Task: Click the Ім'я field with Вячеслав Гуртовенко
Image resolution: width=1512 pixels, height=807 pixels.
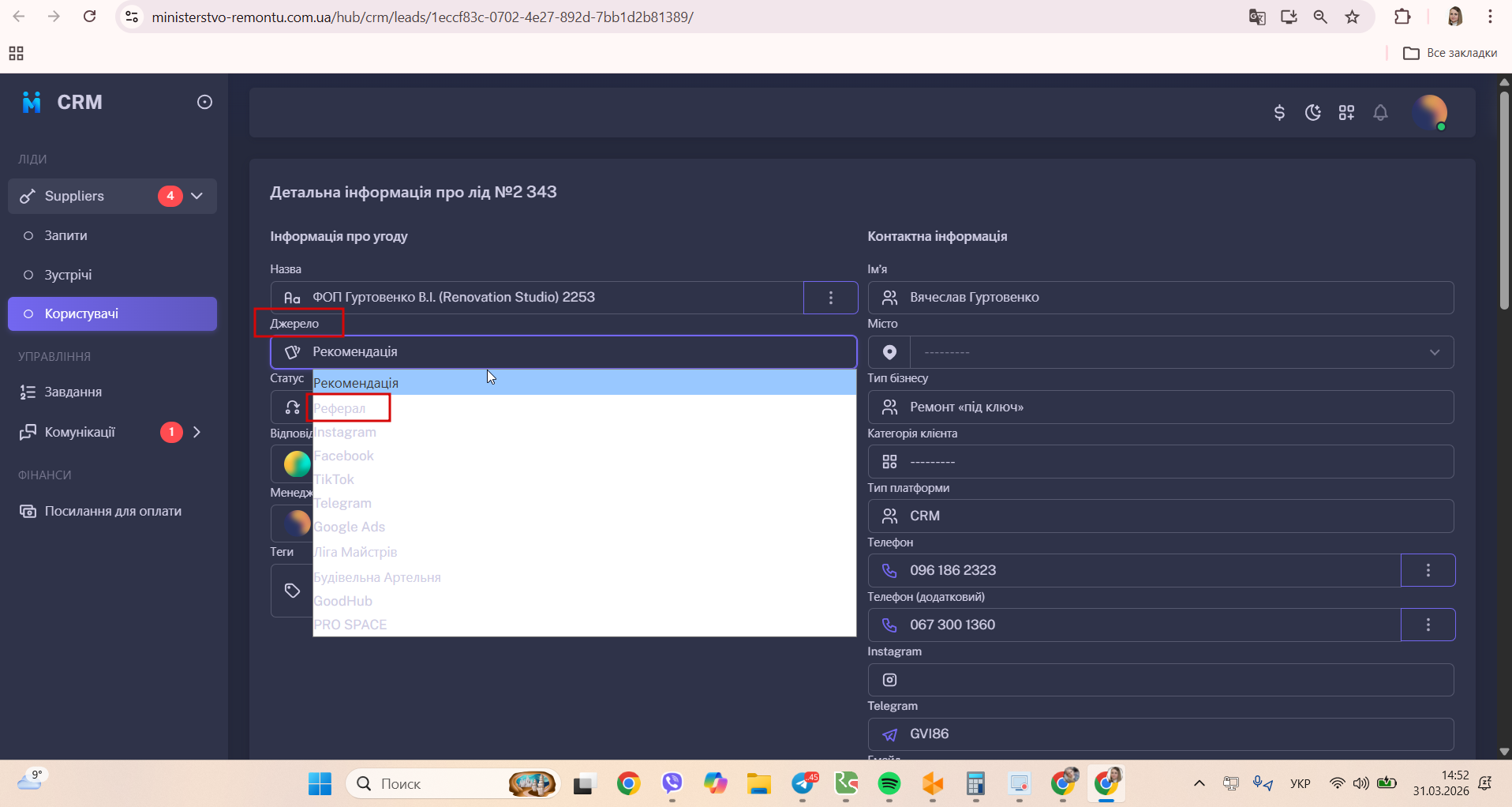Action: [x=1161, y=298]
